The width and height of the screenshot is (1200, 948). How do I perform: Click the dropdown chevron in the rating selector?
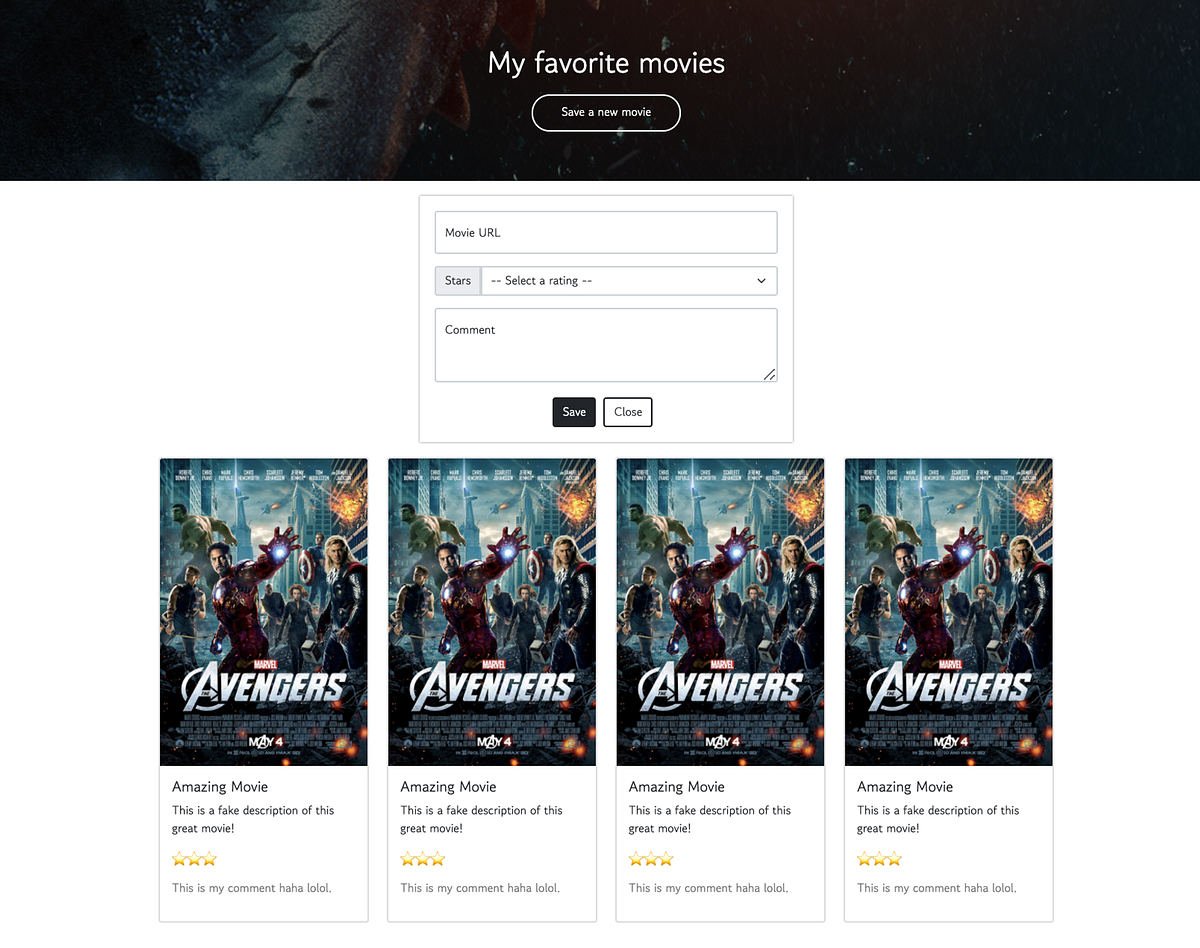[761, 281]
